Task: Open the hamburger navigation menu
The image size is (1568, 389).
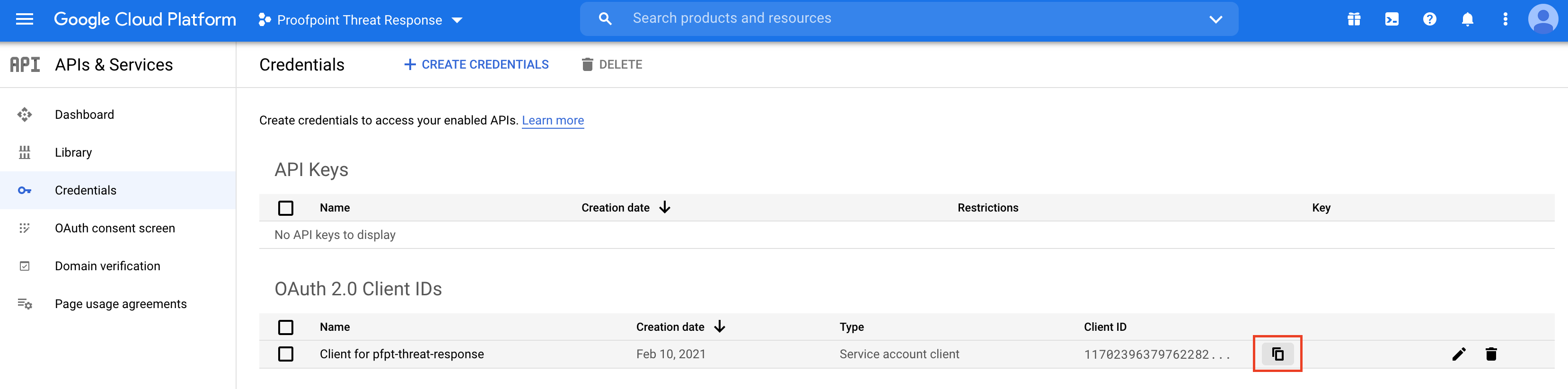Action: tap(24, 19)
